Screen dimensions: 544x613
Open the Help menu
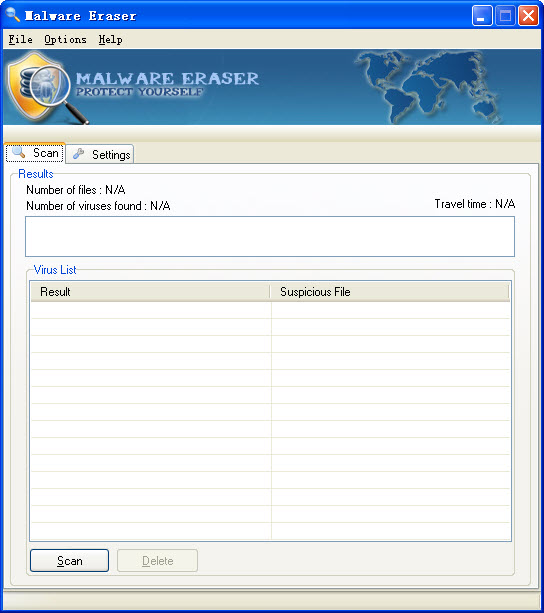[x=110, y=39]
